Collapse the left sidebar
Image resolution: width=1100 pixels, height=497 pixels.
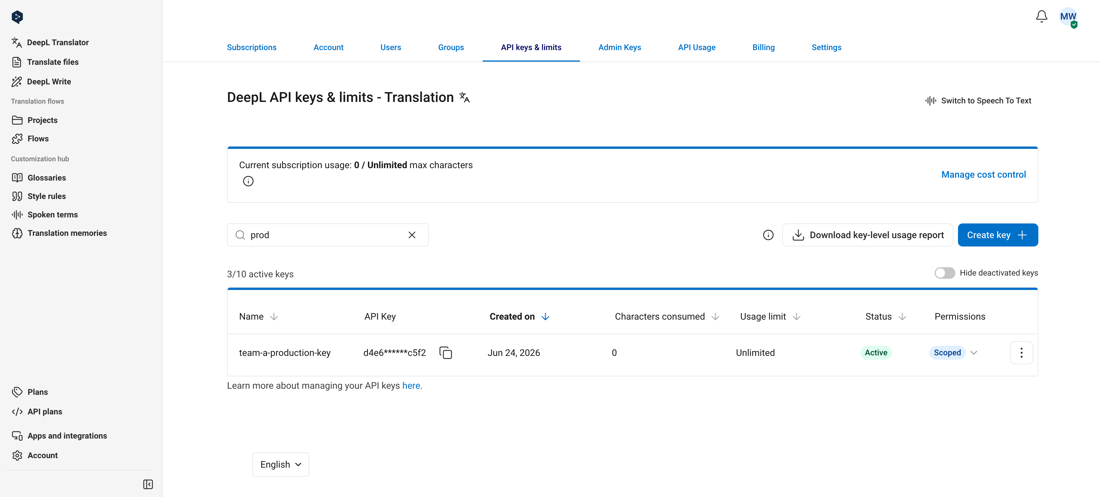click(148, 484)
